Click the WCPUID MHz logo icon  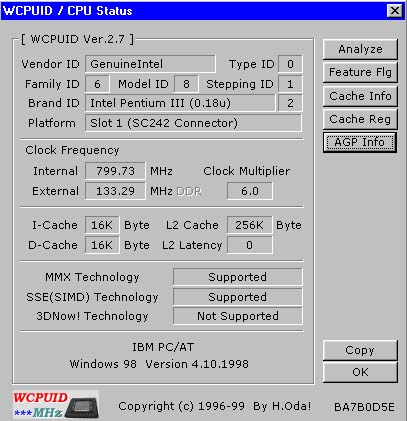click(x=56, y=405)
